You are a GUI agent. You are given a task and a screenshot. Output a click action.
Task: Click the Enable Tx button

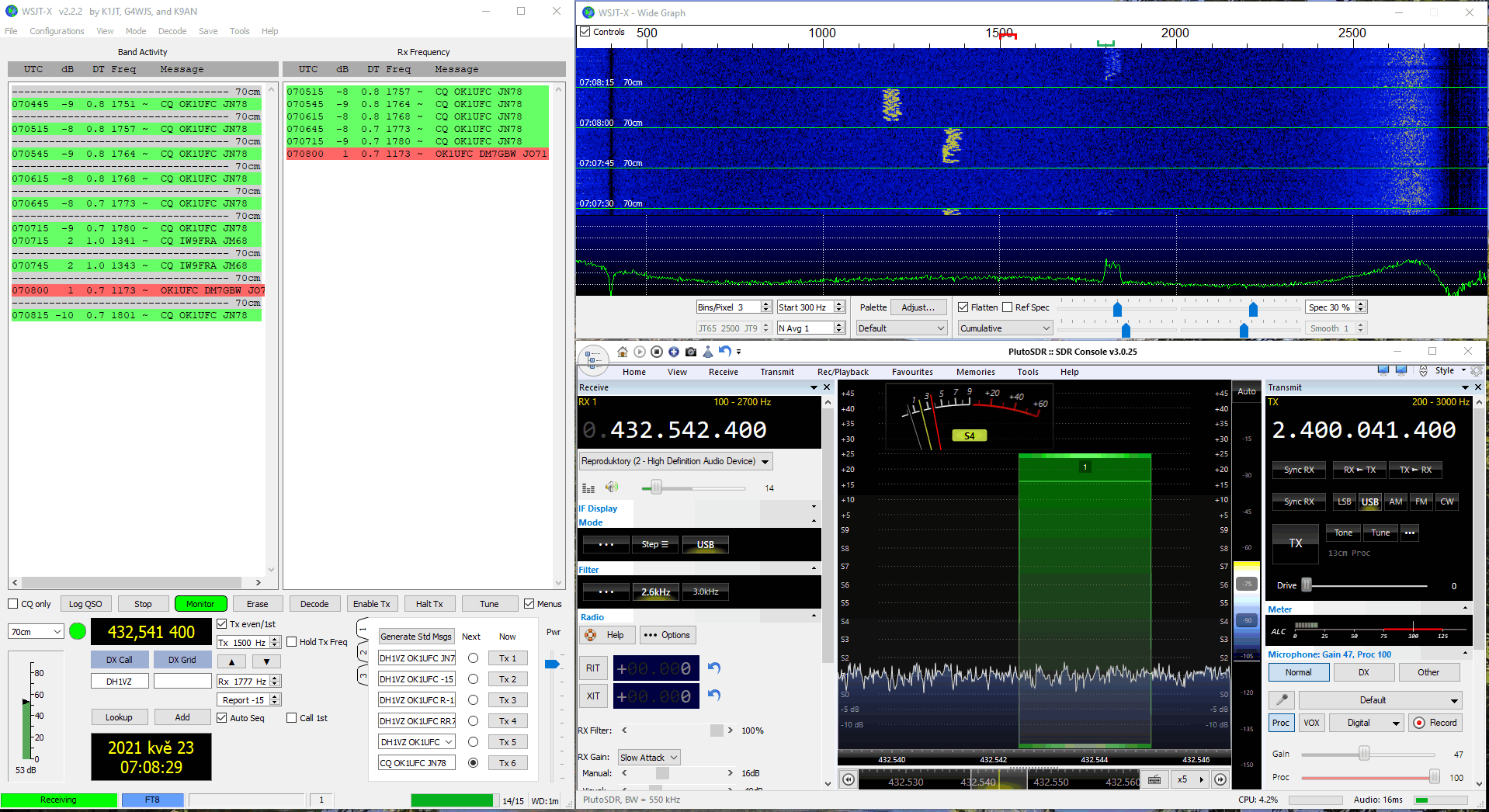pyautogui.click(x=371, y=604)
